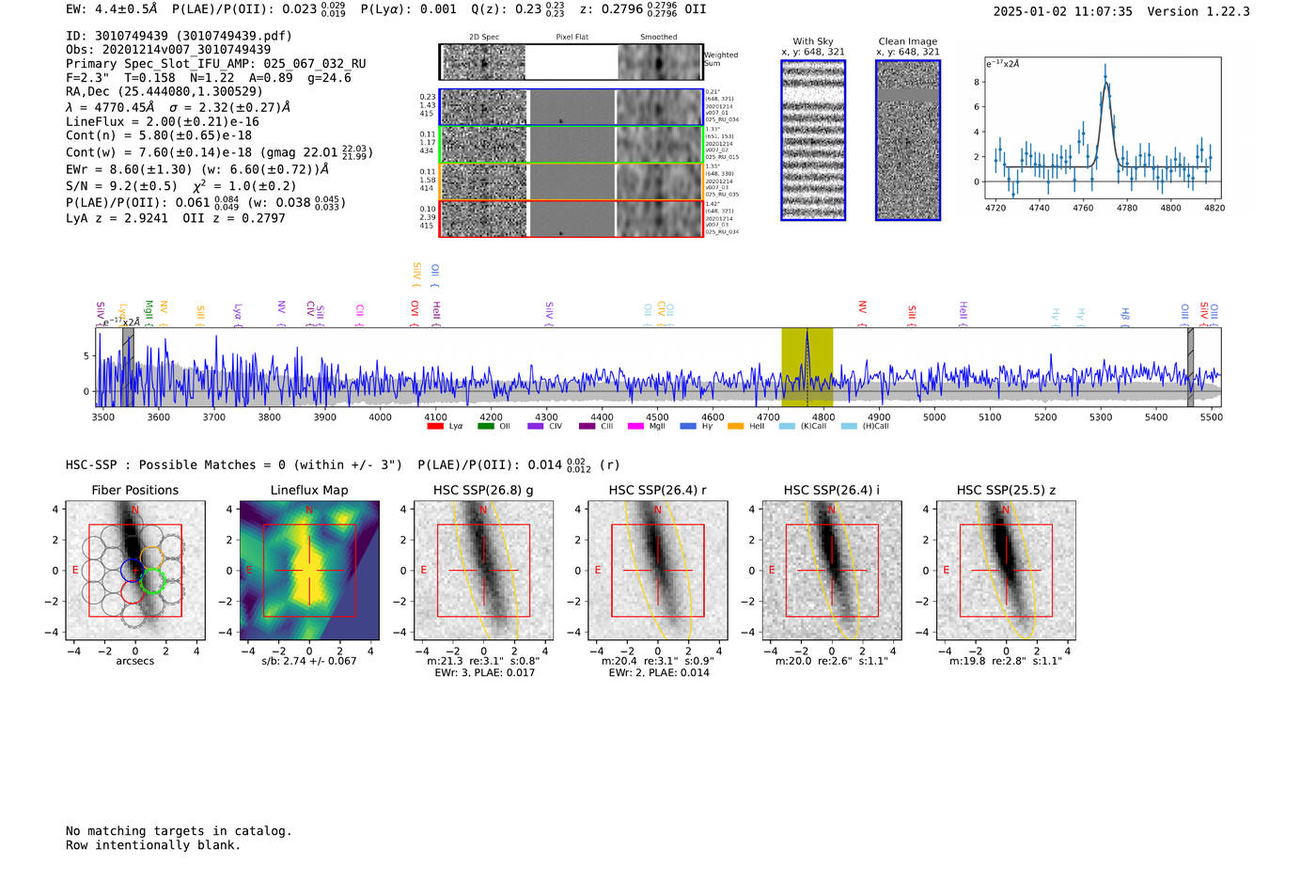The width and height of the screenshot is (1316, 896).
Task: Open the Fiber Positions cutout image
Action: coord(134,570)
